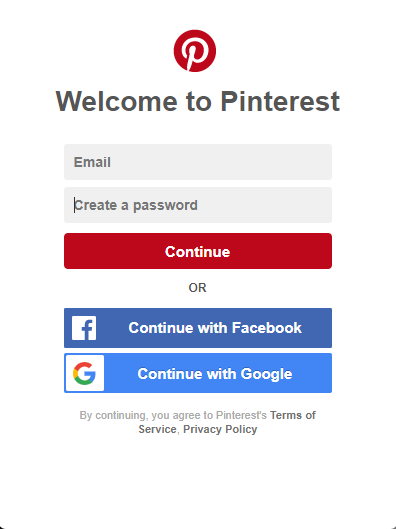The width and height of the screenshot is (396, 529).
Task: Click the red Continue button
Action: tap(198, 251)
